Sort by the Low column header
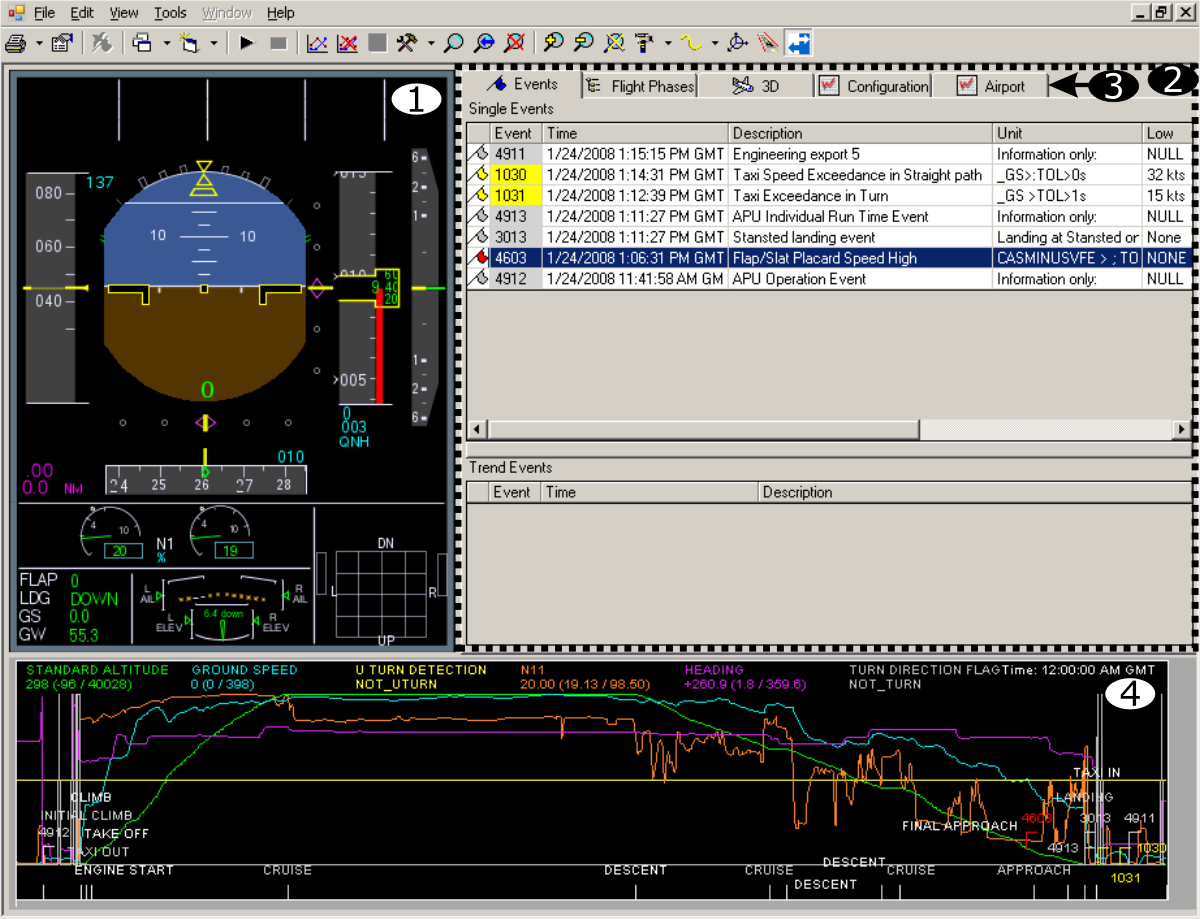The width and height of the screenshot is (1200, 919). click(x=1167, y=133)
